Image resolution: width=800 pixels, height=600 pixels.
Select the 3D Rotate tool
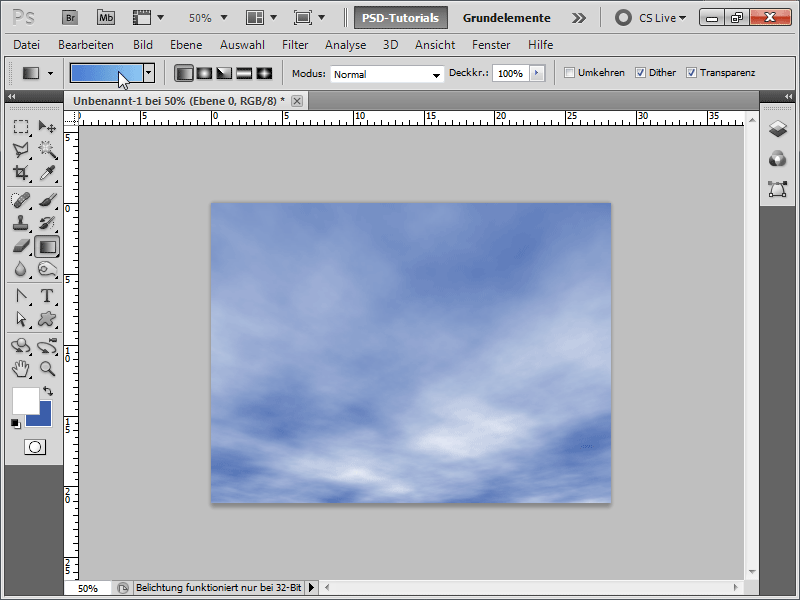[20, 346]
